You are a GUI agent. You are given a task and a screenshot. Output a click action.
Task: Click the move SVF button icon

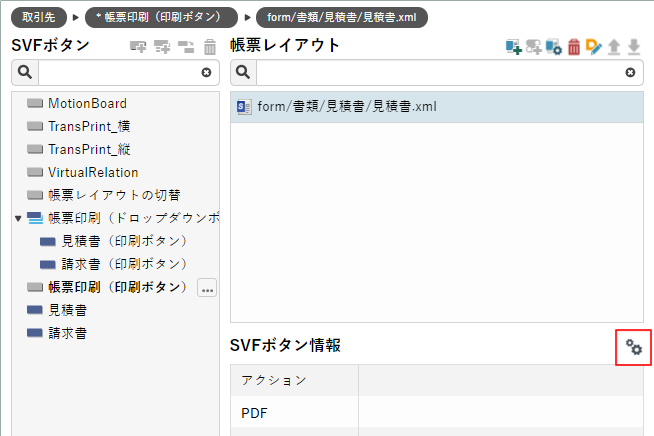point(186,47)
